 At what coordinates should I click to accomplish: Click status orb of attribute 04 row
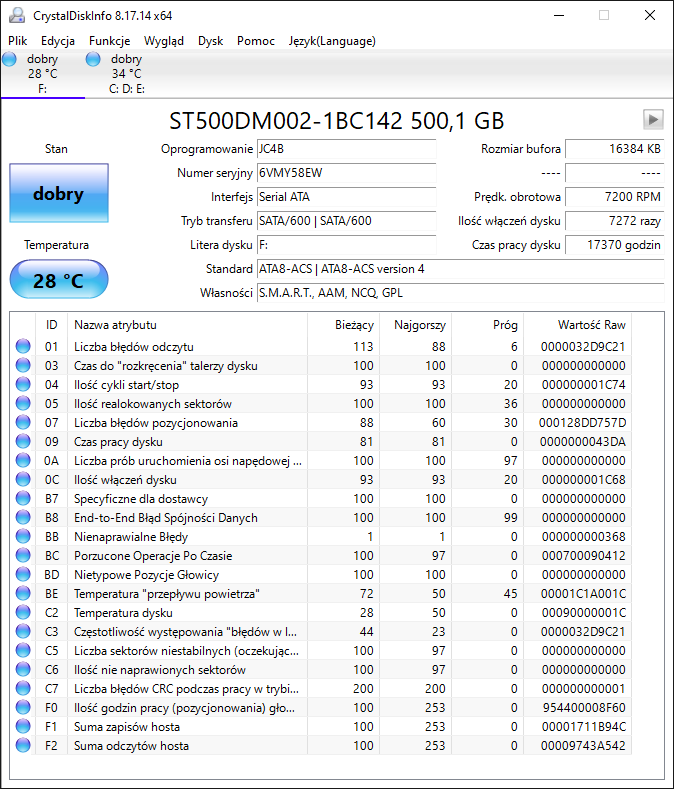click(x=23, y=384)
